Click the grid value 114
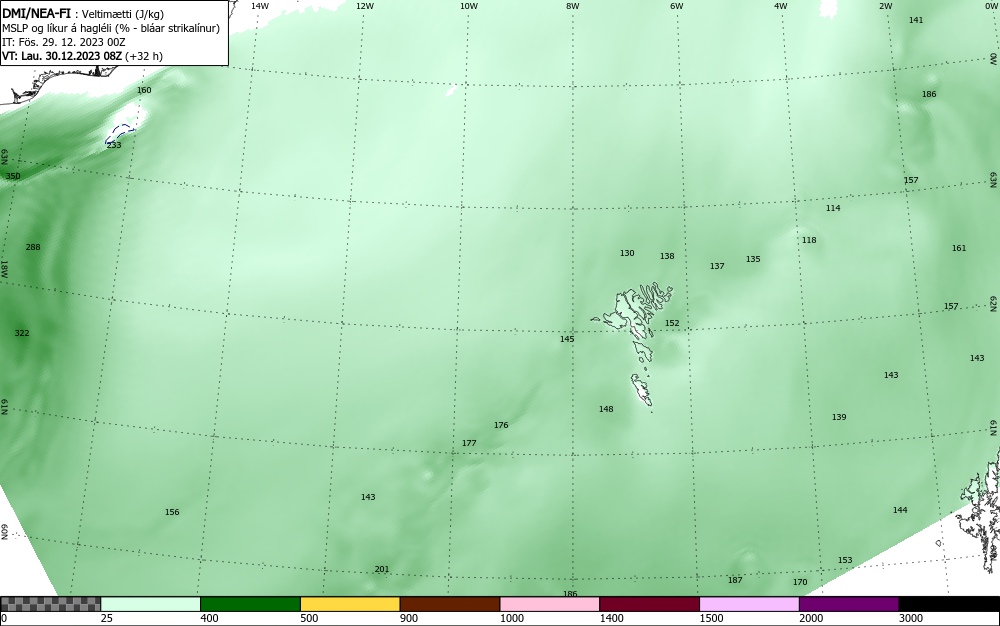The width and height of the screenshot is (1000, 626). click(x=833, y=208)
